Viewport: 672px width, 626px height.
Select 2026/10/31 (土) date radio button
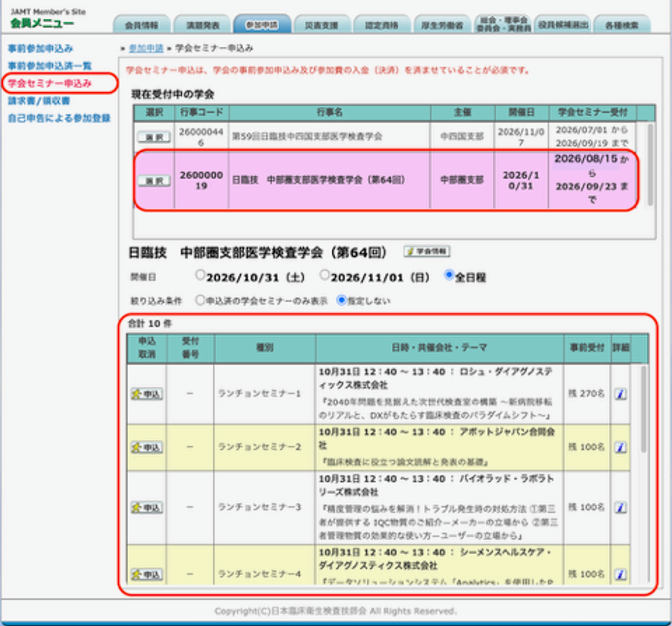(200, 275)
